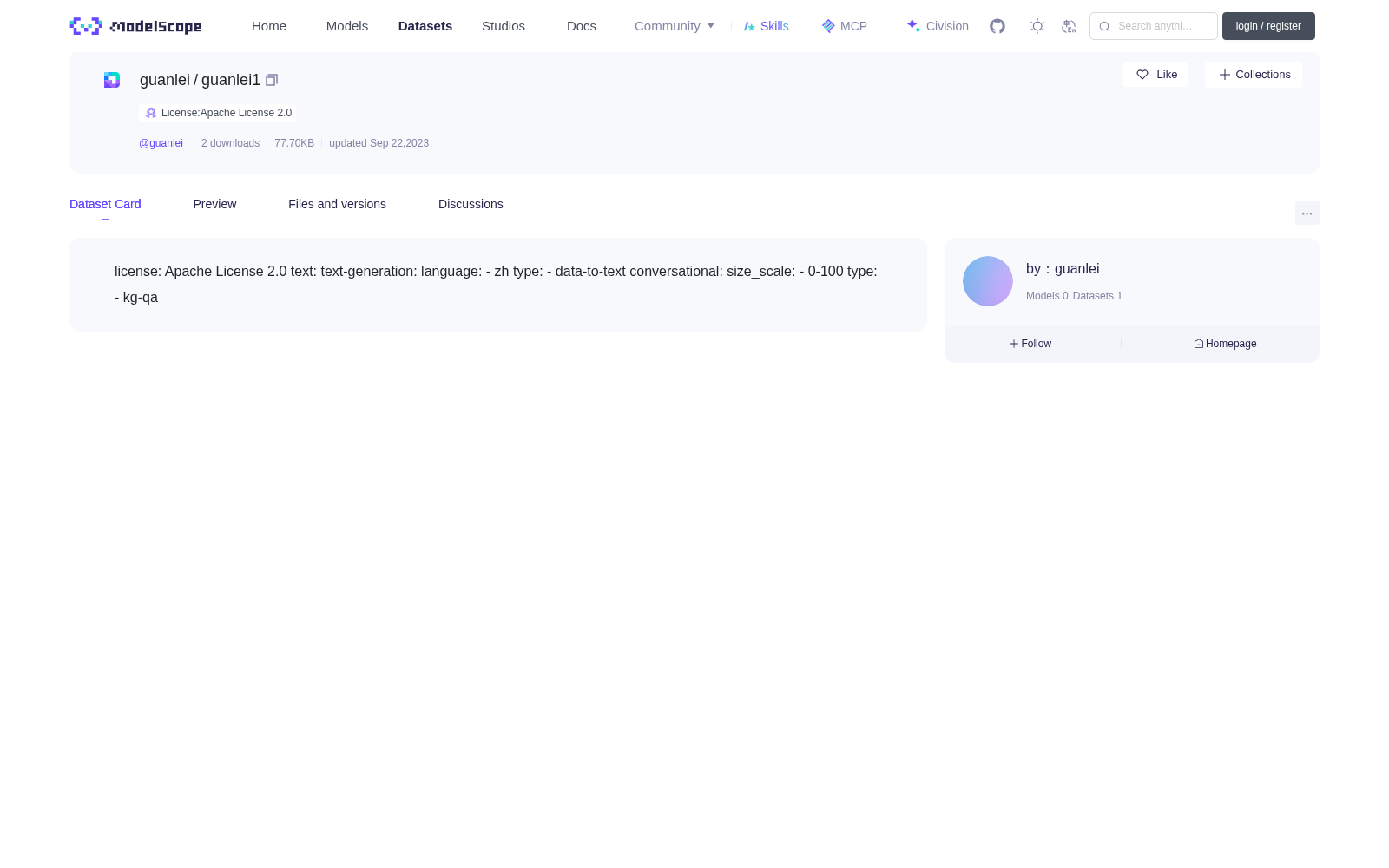Click the guanlei owner name in title
Screen dimensions: 1389x868
click(x=165, y=80)
